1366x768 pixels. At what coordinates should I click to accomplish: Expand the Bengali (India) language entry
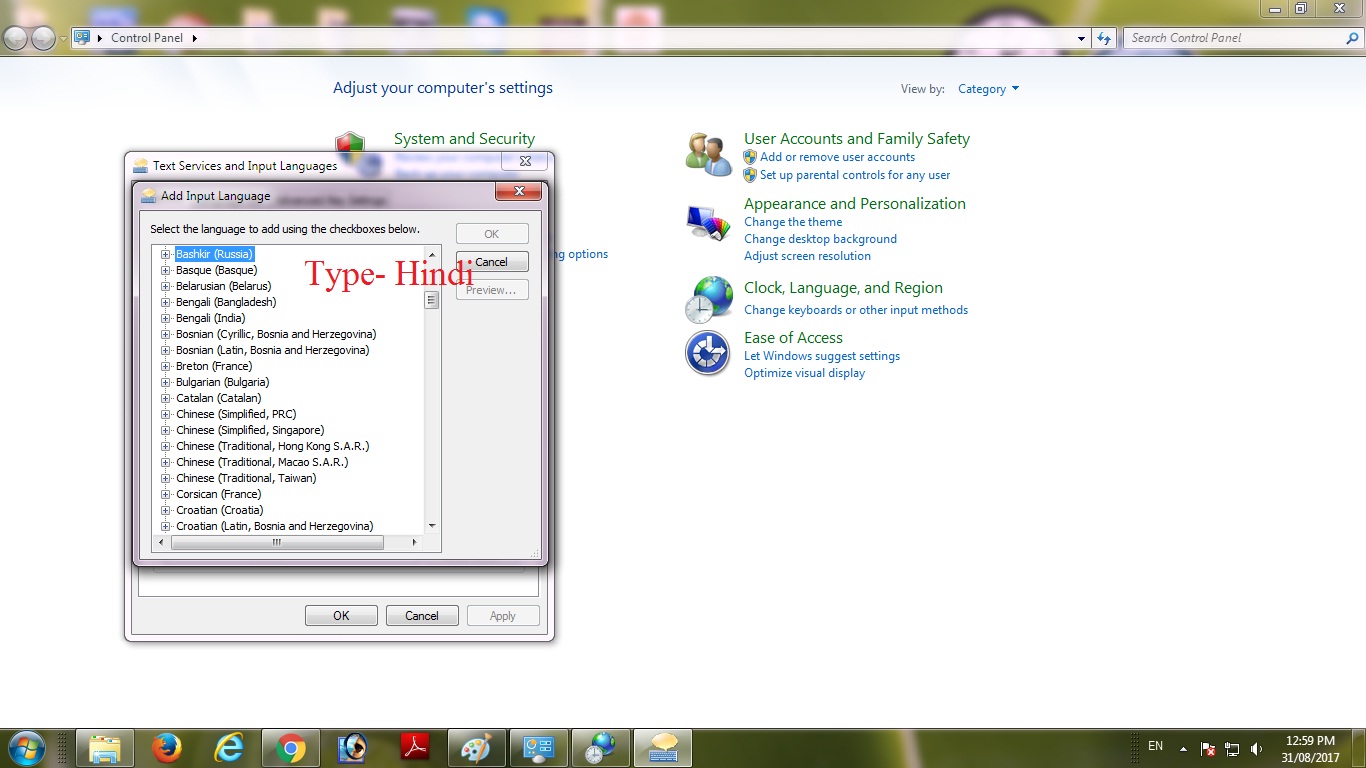pos(165,318)
